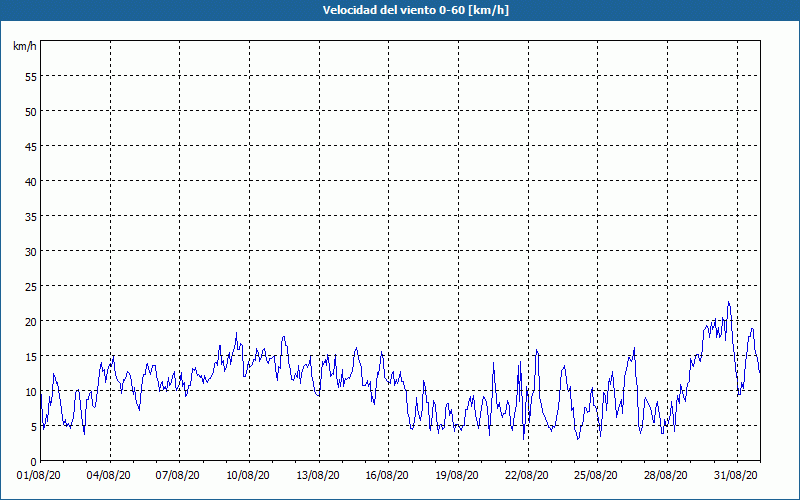Select the 5 value on the y-axis
This screenshot has width=800, height=500.
coord(34,427)
